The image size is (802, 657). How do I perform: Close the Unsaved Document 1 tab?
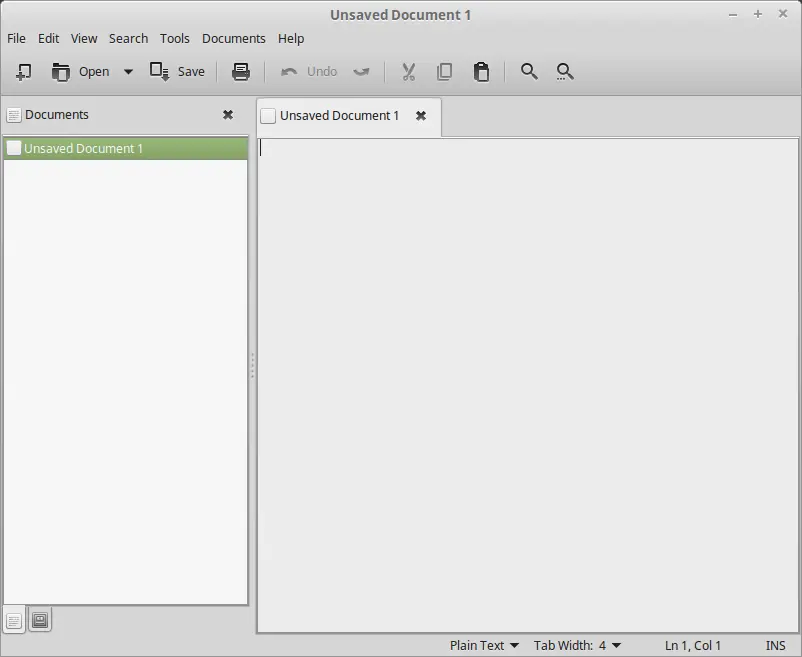coord(421,116)
